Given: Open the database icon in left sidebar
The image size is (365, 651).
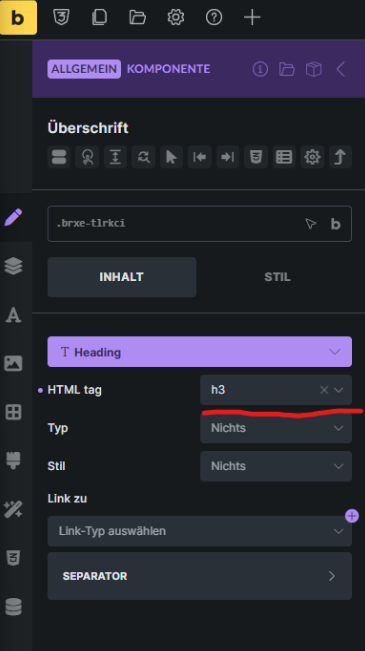Looking at the screenshot, I should 13,607.
